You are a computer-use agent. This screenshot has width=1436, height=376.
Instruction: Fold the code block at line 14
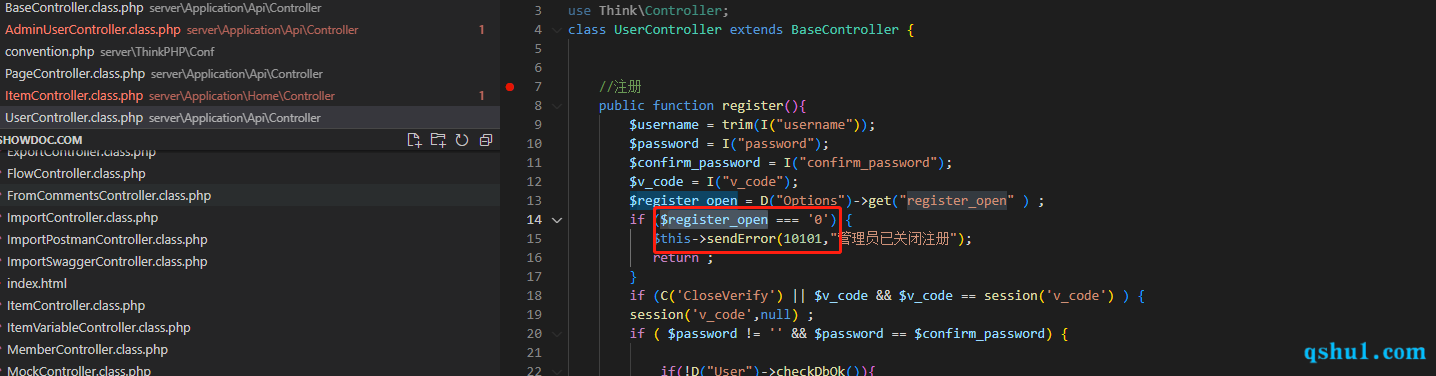557,219
